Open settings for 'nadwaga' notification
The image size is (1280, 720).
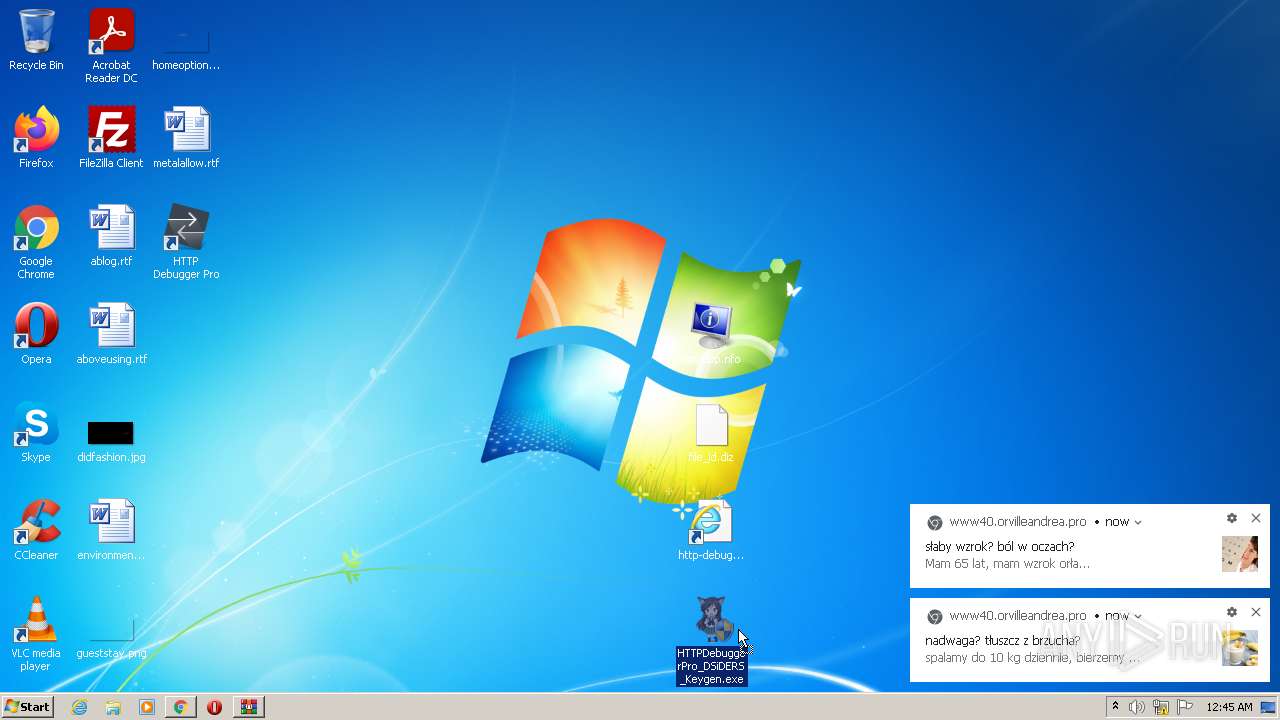(x=1232, y=612)
